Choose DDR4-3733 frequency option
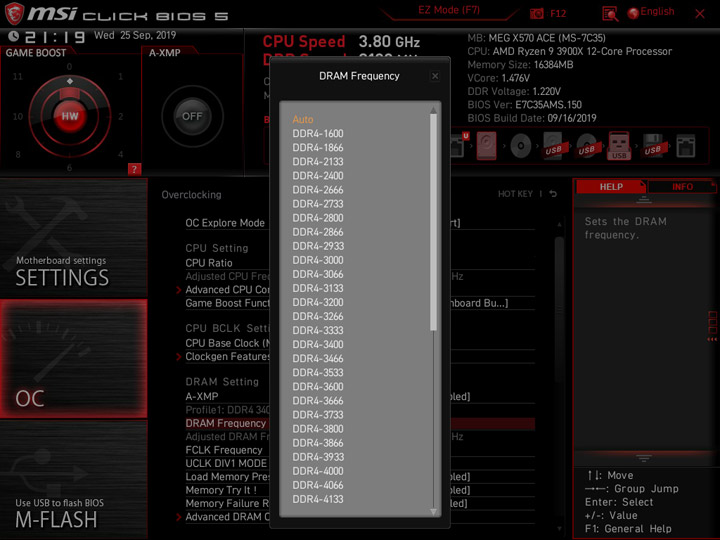 pyautogui.click(x=318, y=415)
